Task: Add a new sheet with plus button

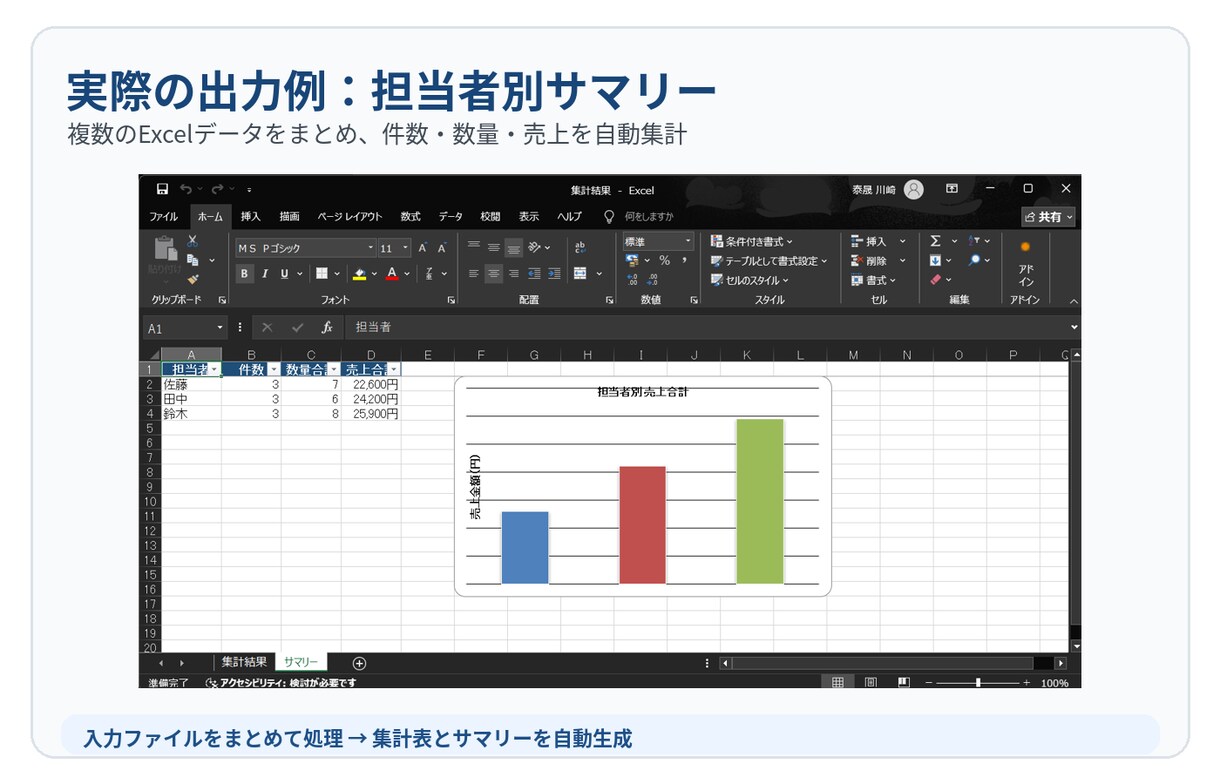Action: pyautogui.click(x=360, y=663)
